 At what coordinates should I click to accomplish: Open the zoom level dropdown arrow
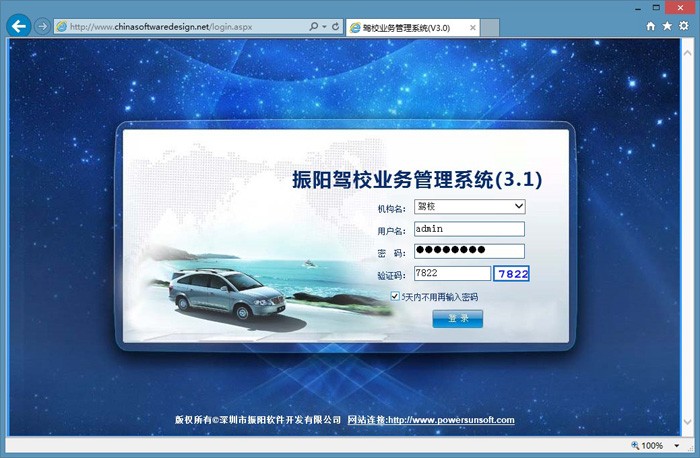(676, 446)
